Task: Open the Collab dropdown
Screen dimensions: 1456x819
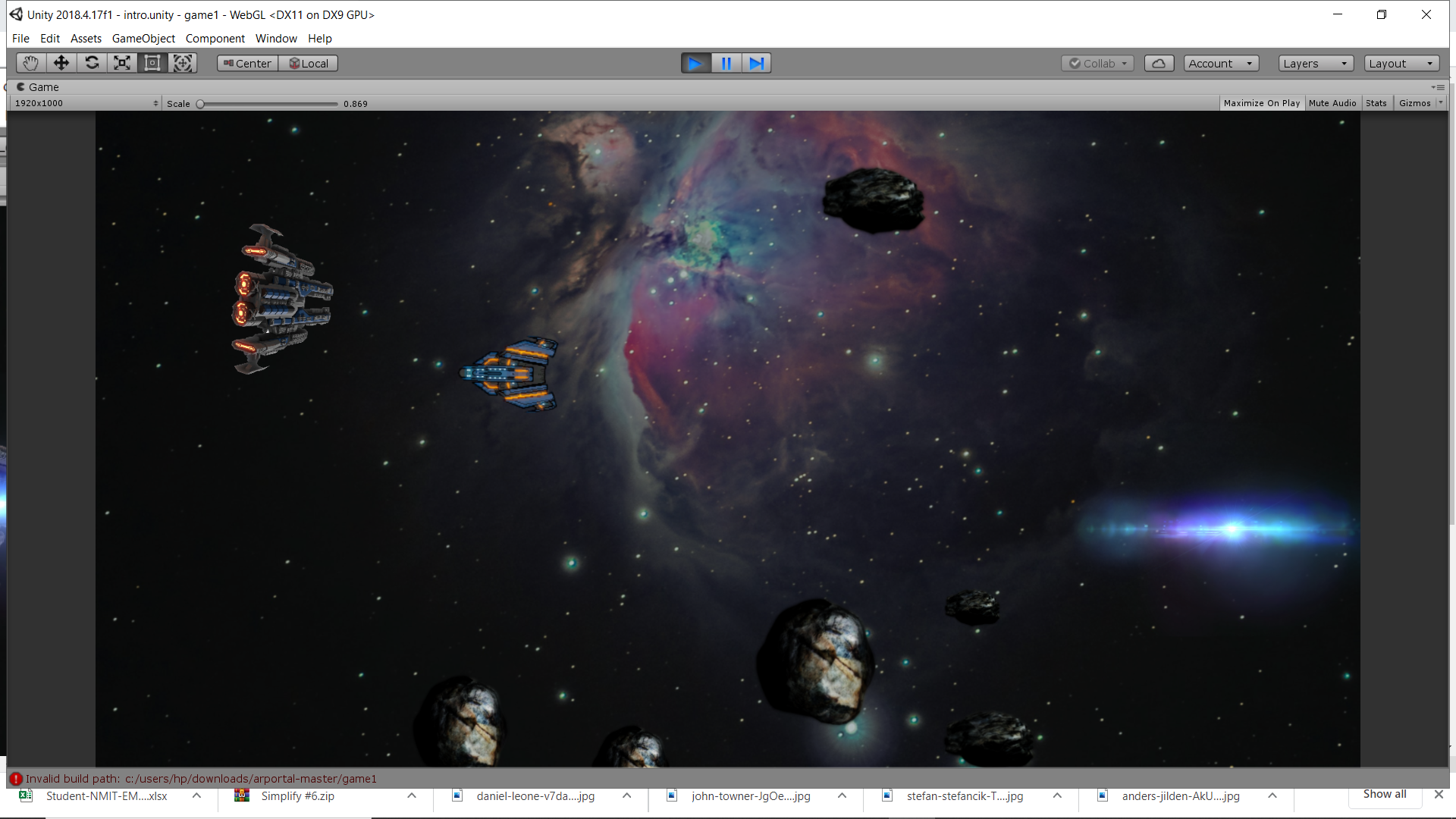Action: pyautogui.click(x=1097, y=64)
